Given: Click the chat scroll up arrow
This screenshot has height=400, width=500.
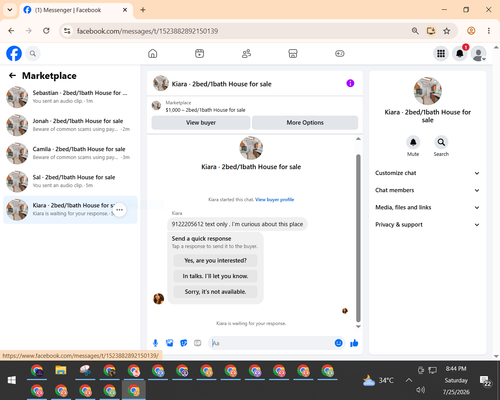Looking at the screenshot, I should click(x=358, y=139).
